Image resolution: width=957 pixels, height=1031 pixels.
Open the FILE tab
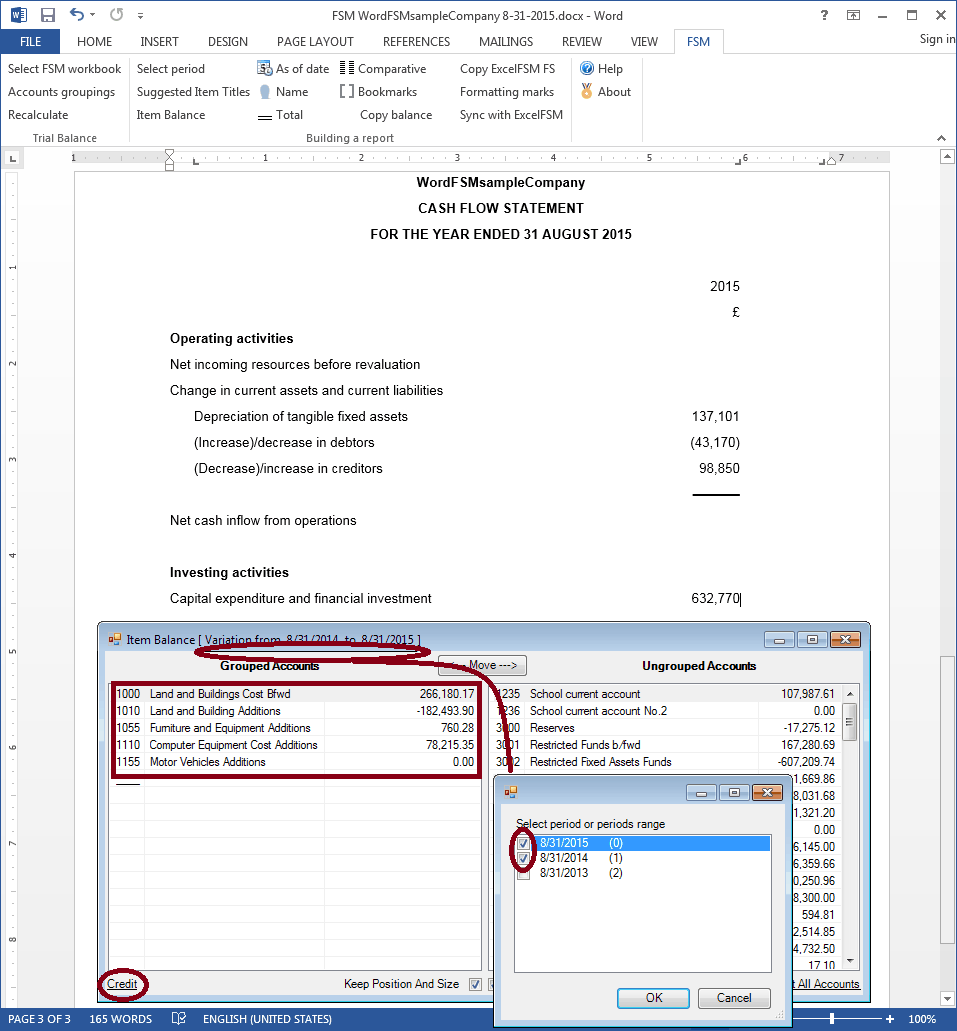click(x=30, y=41)
